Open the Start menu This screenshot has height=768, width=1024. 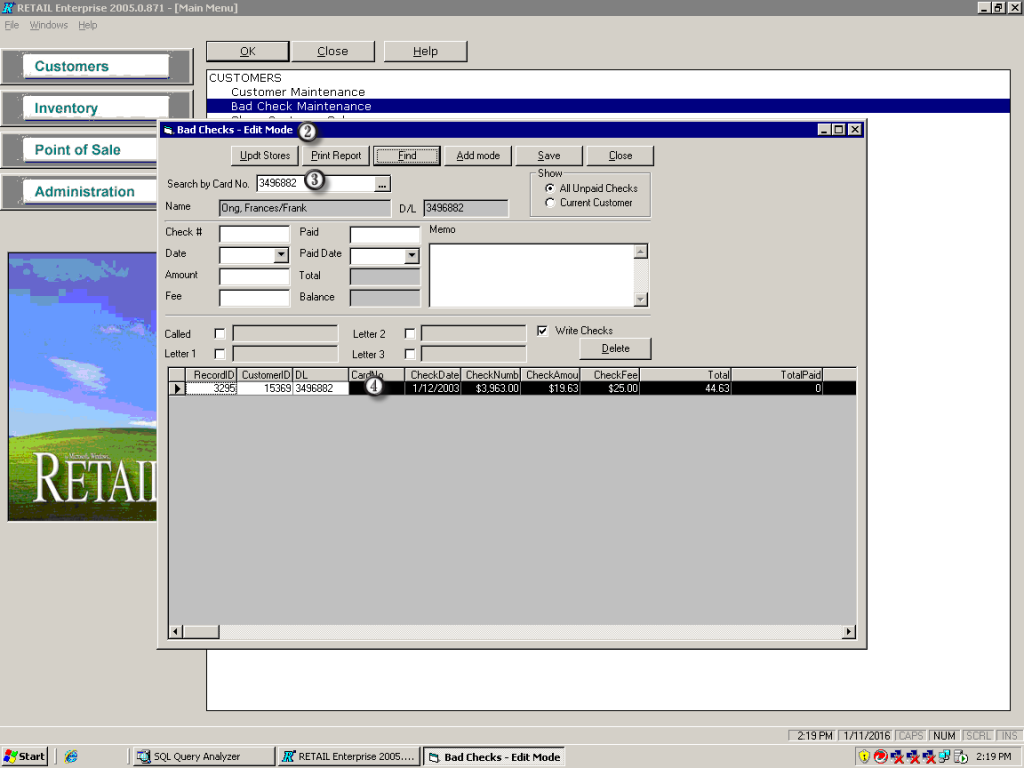click(x=25, y=756)
